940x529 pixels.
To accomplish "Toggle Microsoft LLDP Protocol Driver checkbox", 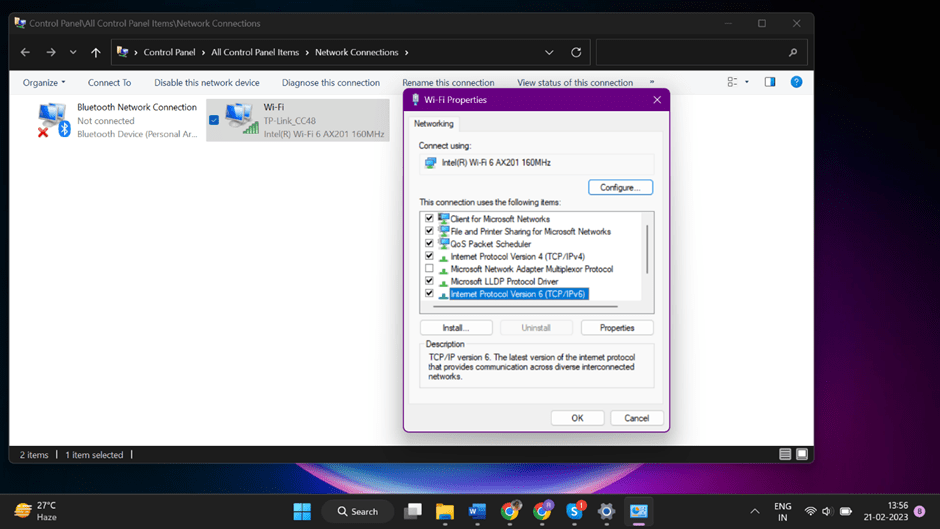I will point(429,281).
